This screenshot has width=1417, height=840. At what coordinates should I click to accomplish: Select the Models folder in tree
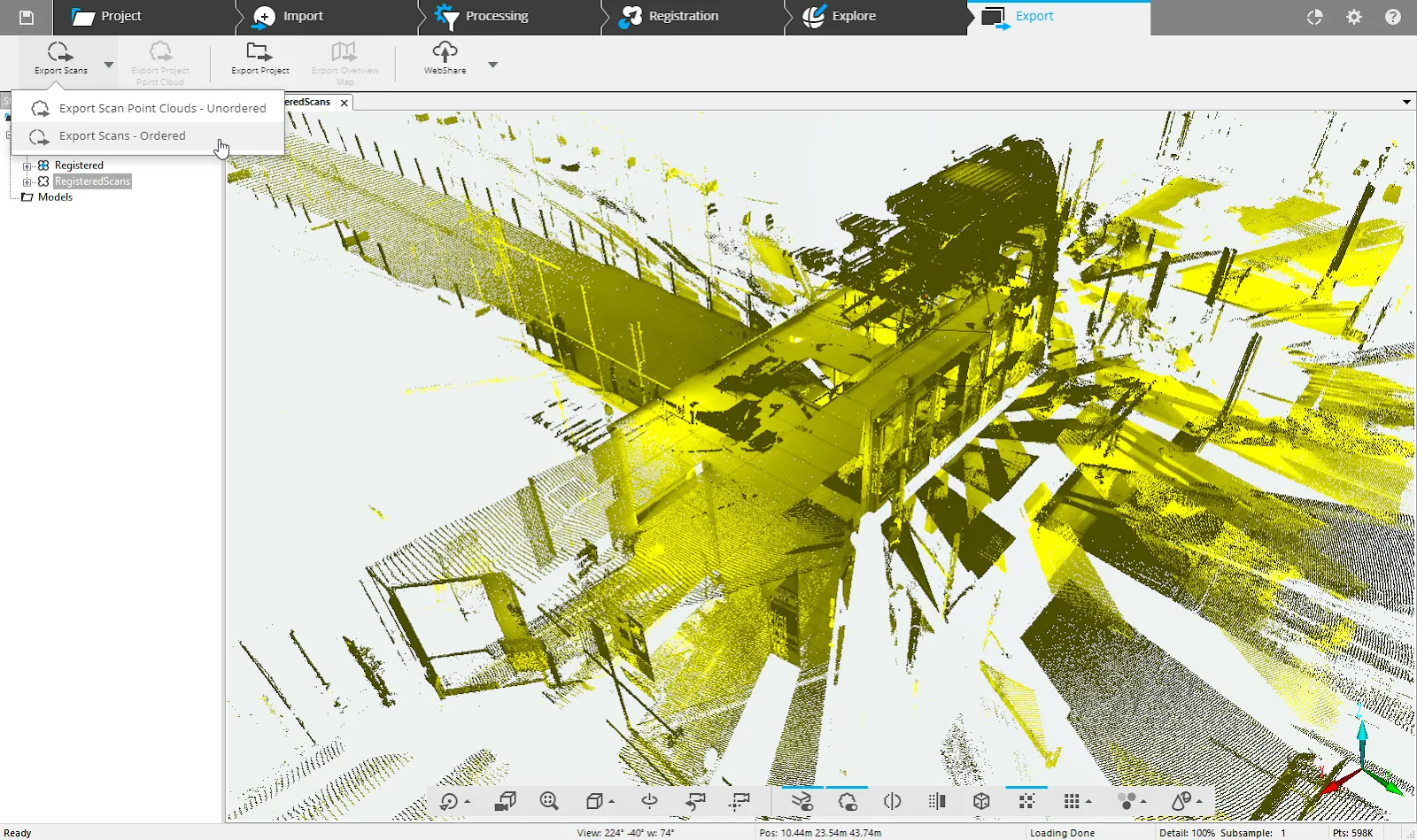(55, 197)
